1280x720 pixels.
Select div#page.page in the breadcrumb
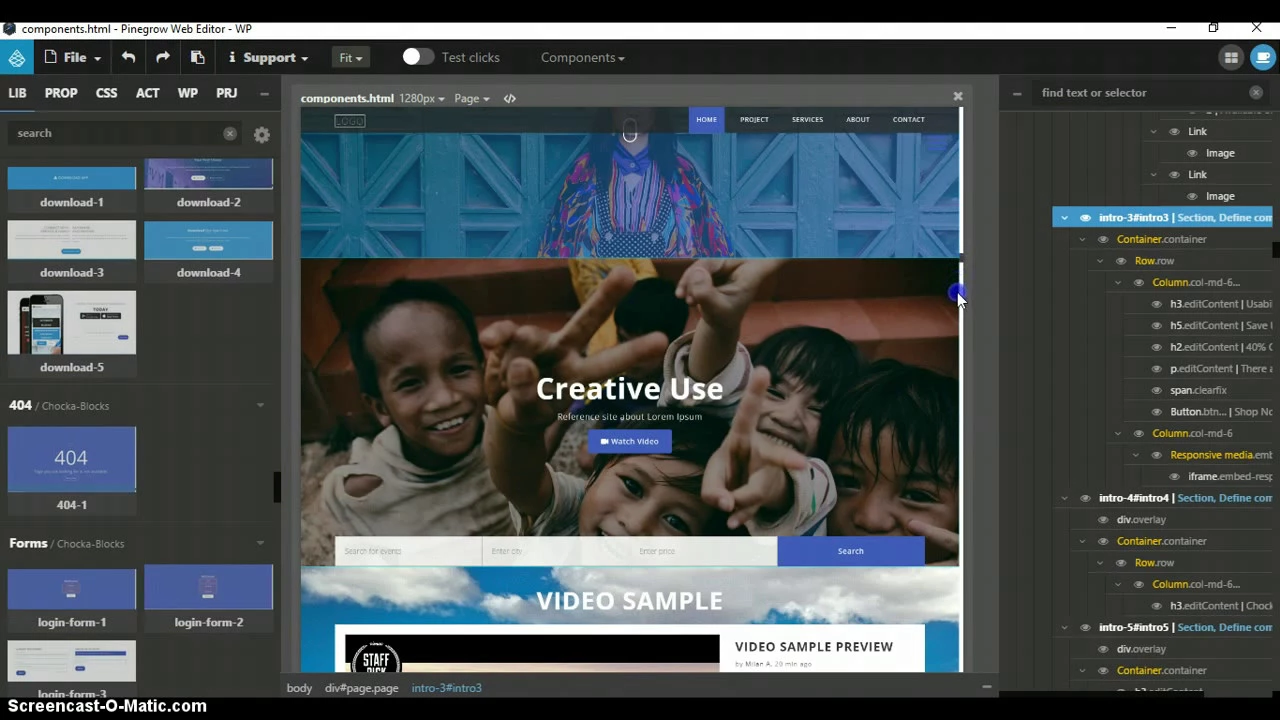coord(361,688)
